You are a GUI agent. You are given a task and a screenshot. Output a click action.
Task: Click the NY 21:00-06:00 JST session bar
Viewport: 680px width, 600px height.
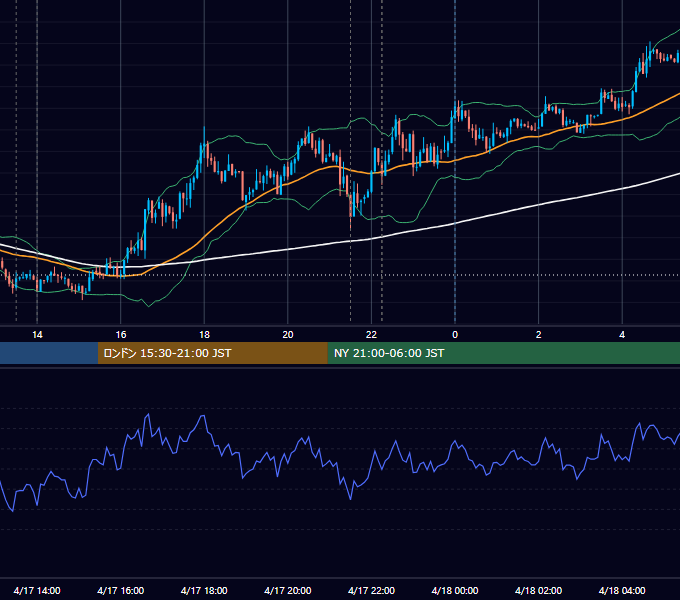[x=503, y=353]
